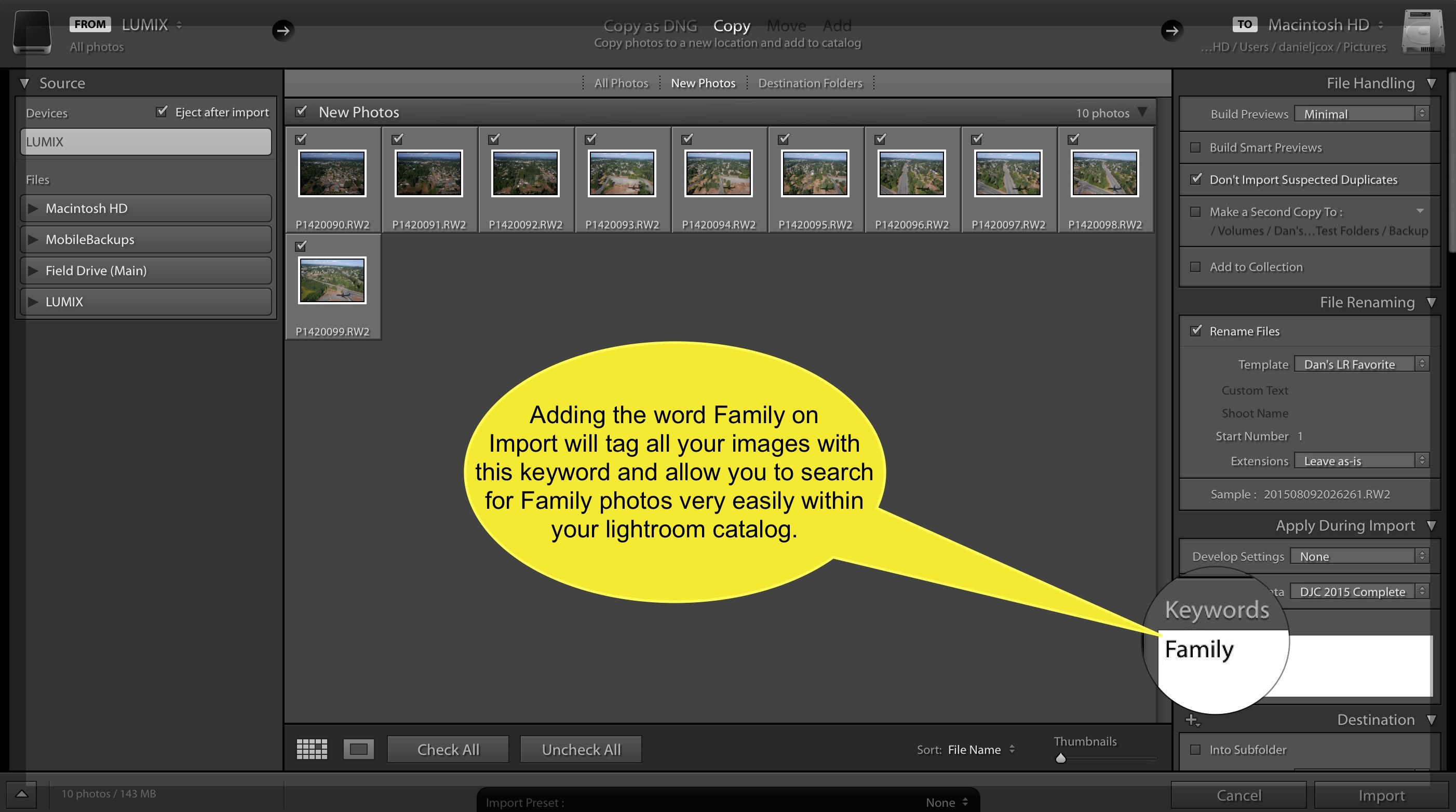
Task: Expand MobileBackups volume
Action: tap(33, 239)
